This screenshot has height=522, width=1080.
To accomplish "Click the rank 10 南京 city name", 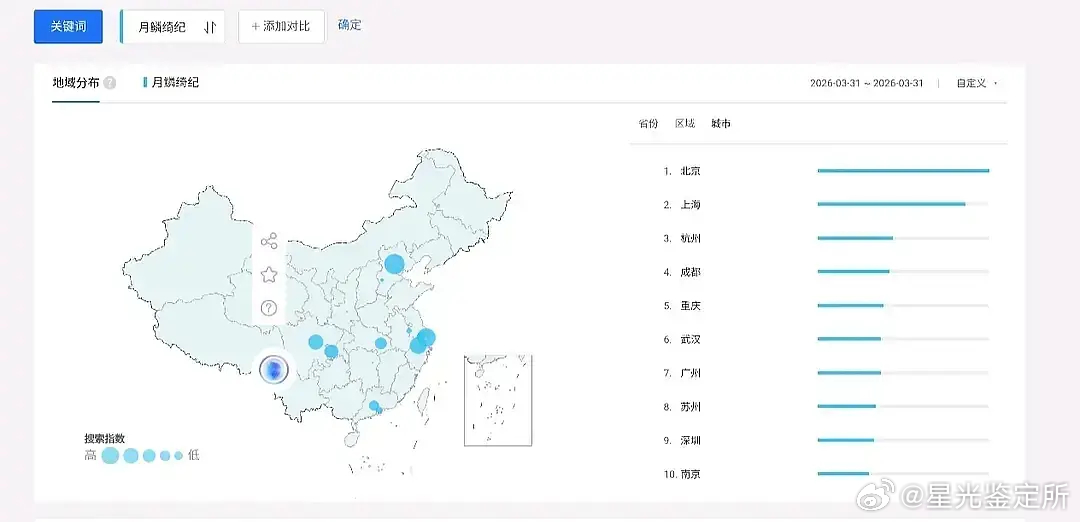I will tap(690, 474).
